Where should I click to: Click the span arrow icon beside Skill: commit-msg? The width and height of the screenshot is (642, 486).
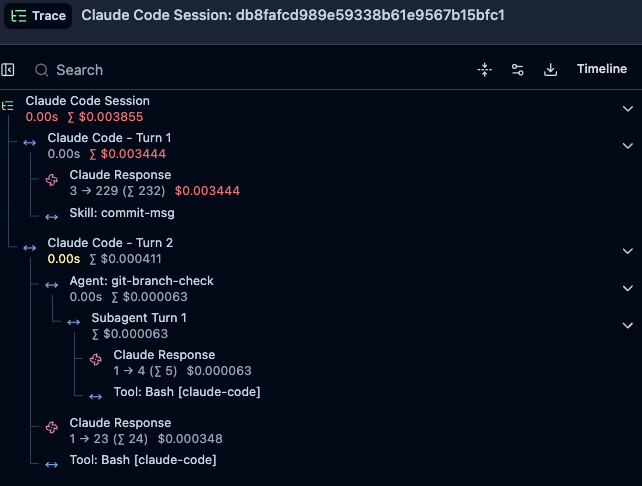coord(52,217)
